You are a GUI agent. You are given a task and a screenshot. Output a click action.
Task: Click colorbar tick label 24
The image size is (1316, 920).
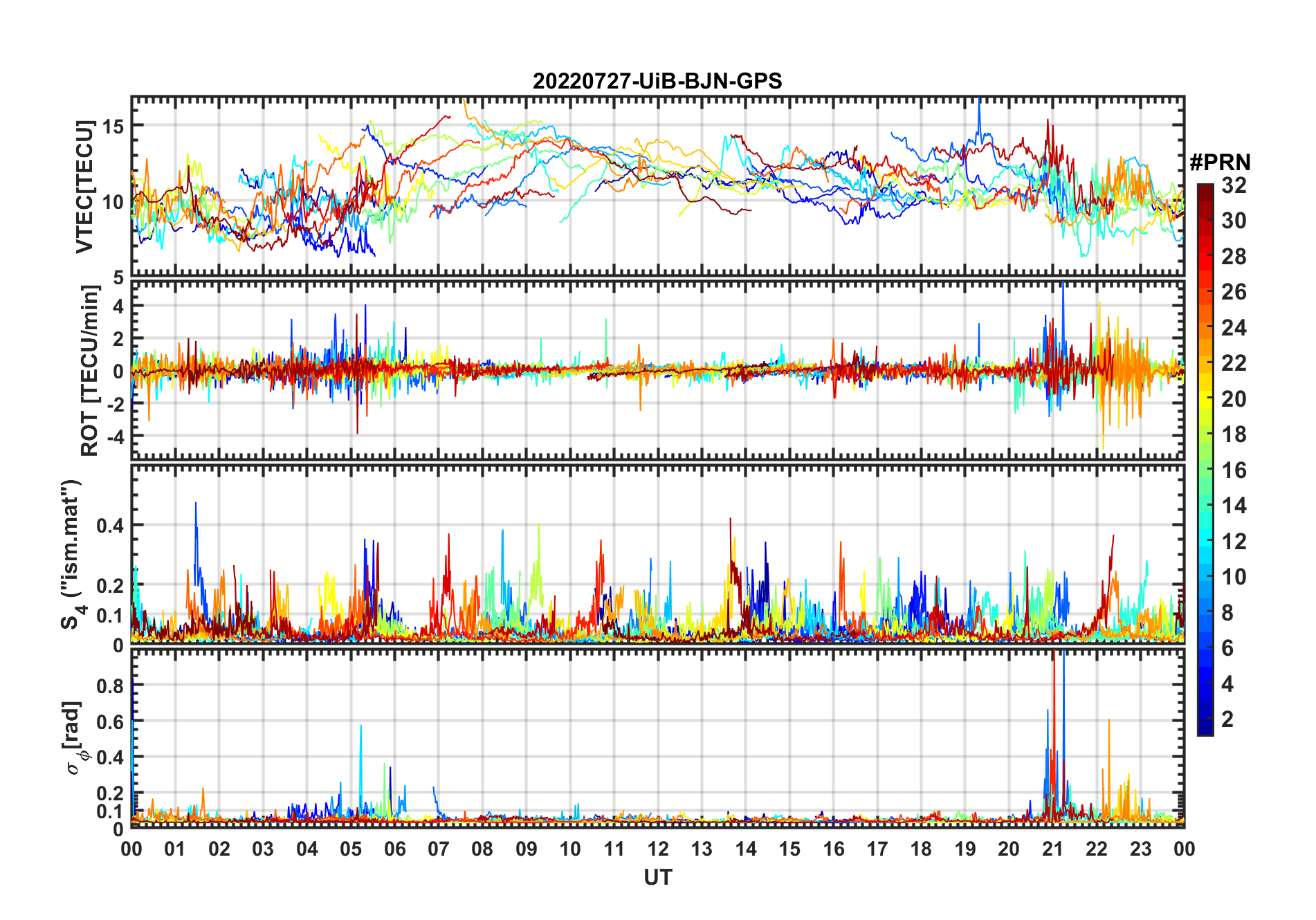tap(1234, 328)
